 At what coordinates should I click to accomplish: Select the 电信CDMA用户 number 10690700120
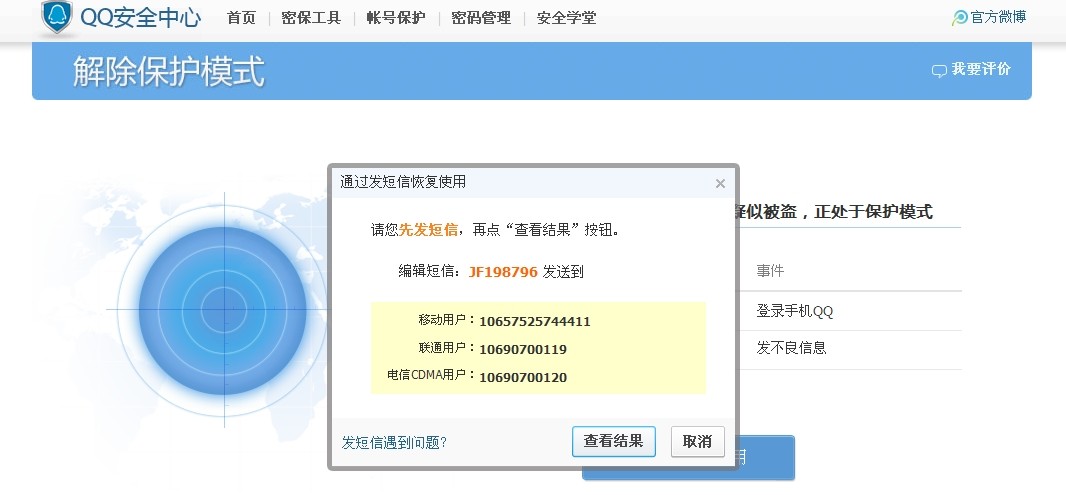[x=523, y=377]
